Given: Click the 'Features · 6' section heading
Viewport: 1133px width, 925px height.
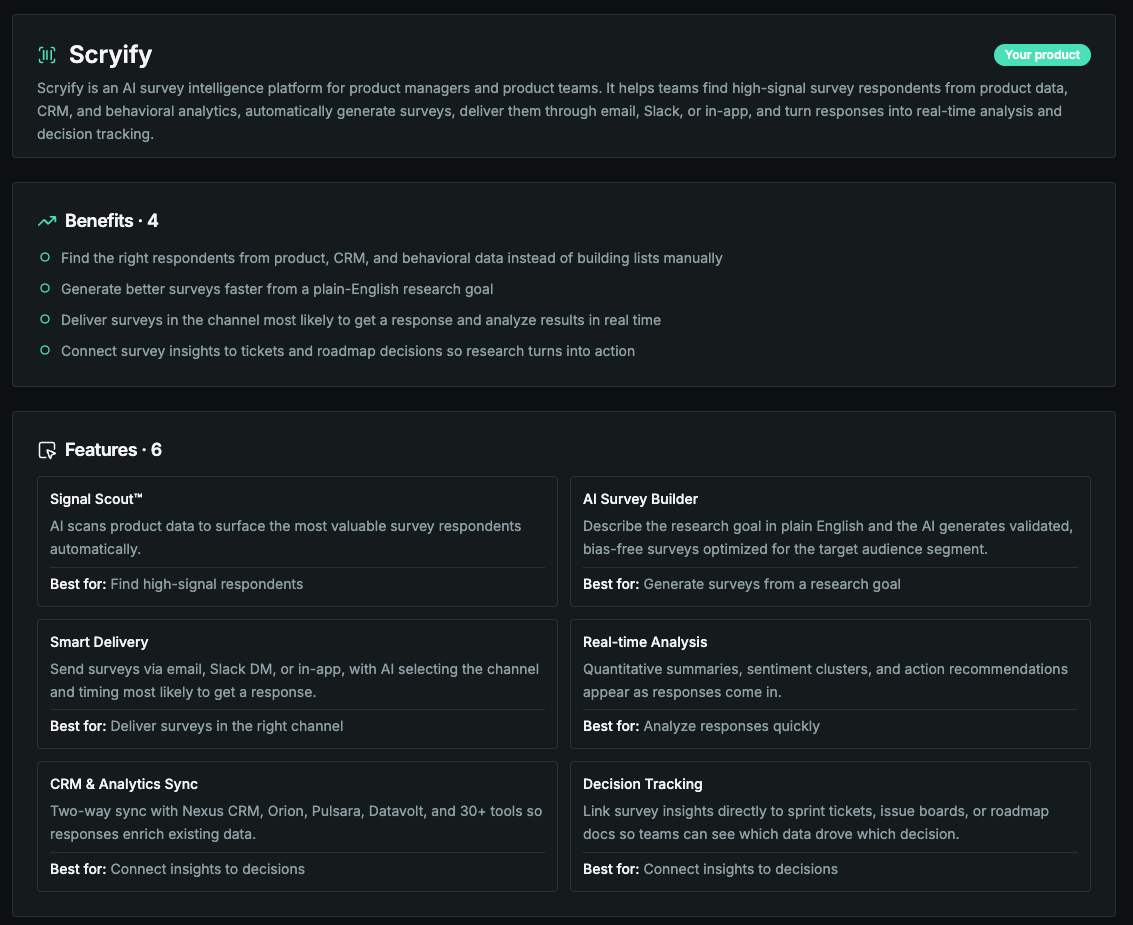Looking at the screenshot, I should [x=113, y=450].
